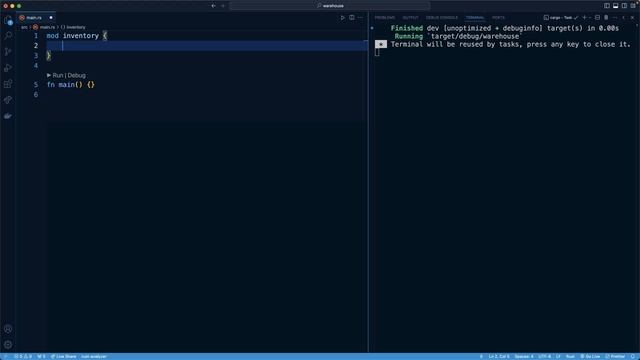This screenshot has height=360, width=640.
Task: Open the Live Share activity bar icon
Action: pos(8,100)
